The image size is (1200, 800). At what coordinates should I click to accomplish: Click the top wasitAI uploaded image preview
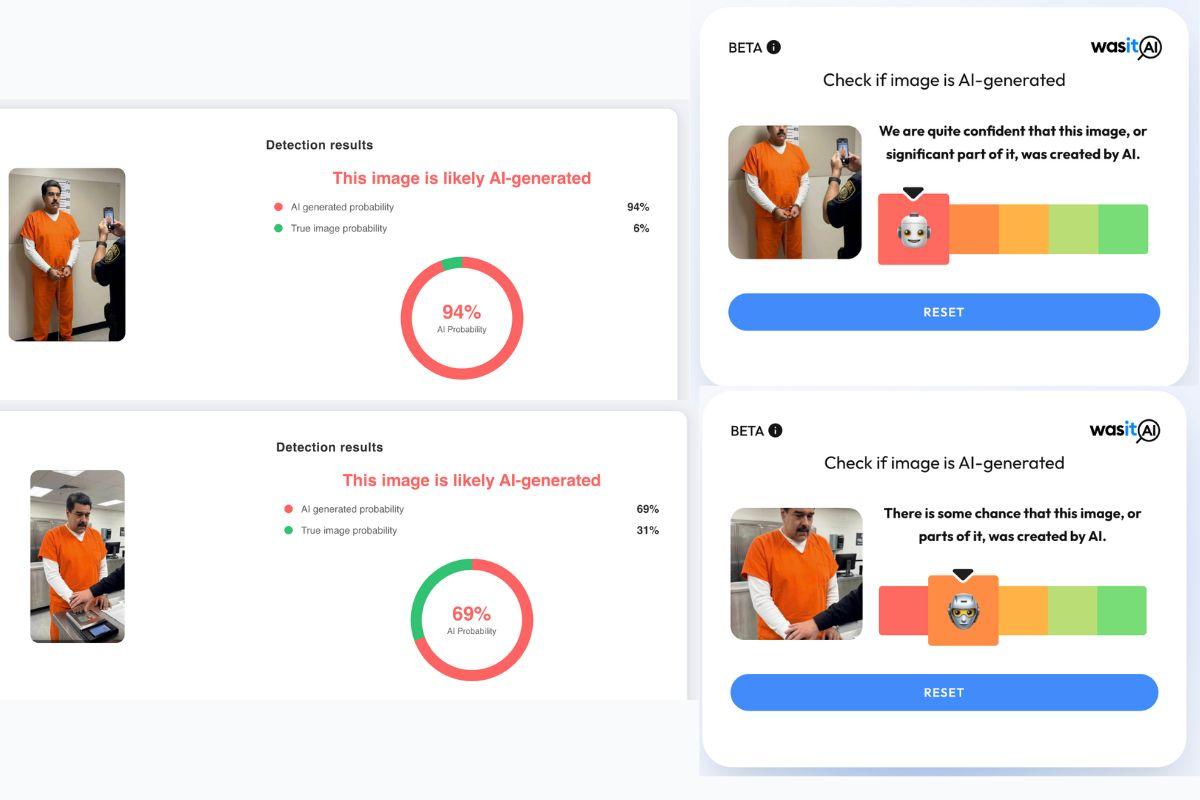tap(794, 192)
